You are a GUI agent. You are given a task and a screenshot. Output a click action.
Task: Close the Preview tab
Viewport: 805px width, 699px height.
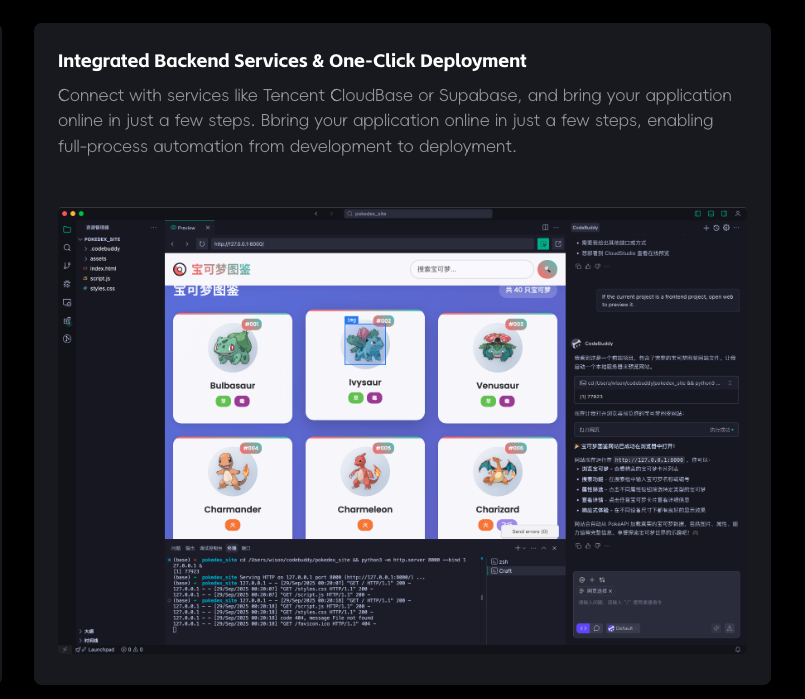[x=208, y=227]
